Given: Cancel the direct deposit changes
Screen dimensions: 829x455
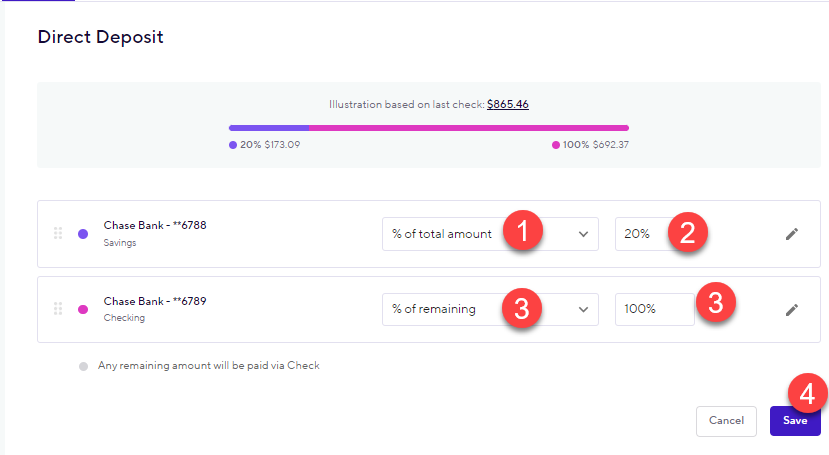Looking at the screenshot, I should tap(726, 421).
